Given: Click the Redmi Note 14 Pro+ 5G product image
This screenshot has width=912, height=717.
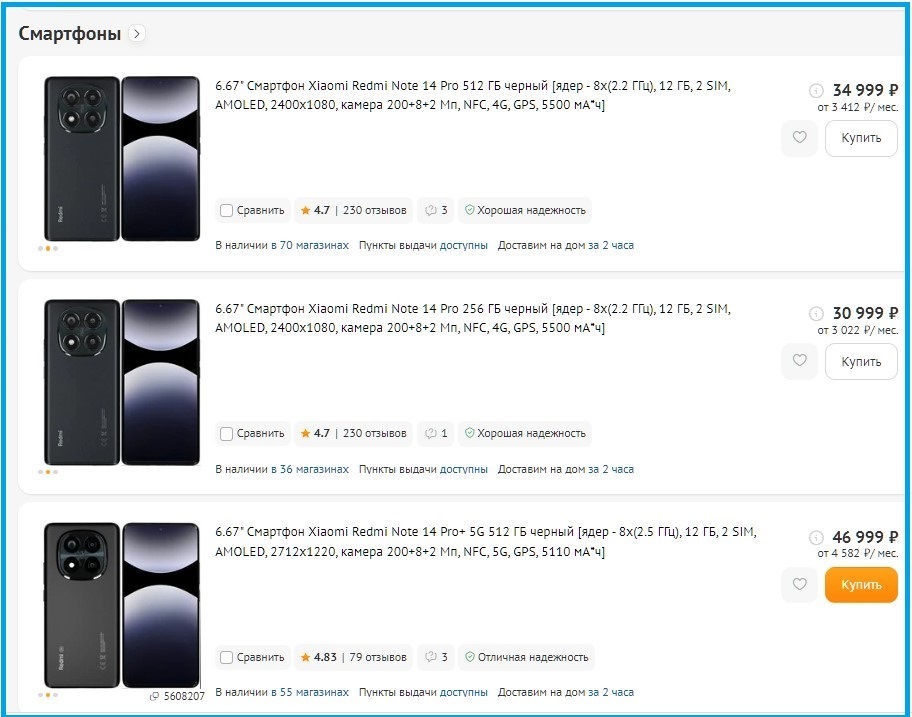Looking at the screenshot, I should [x=121, y=604].
